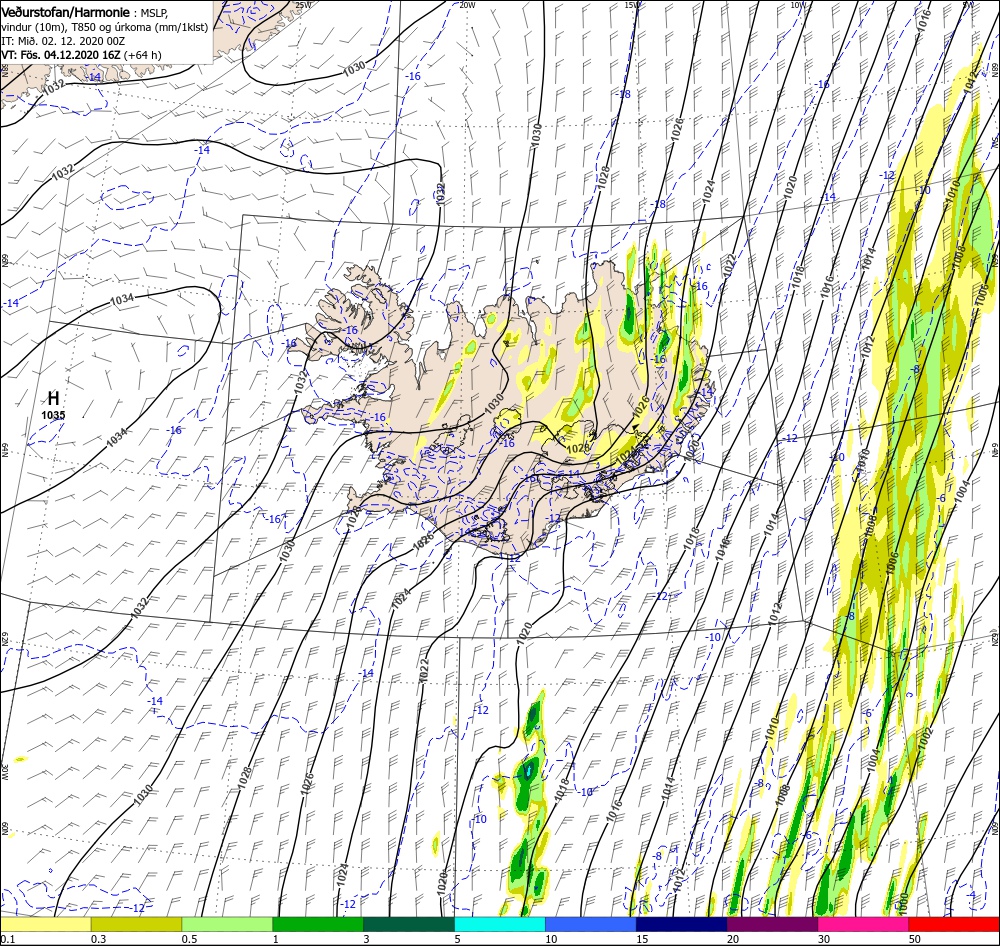The height and width of the screenshot is (946, 1000).
Task: Select the red 50 mm legend swatch
Action: click(954, 924)
